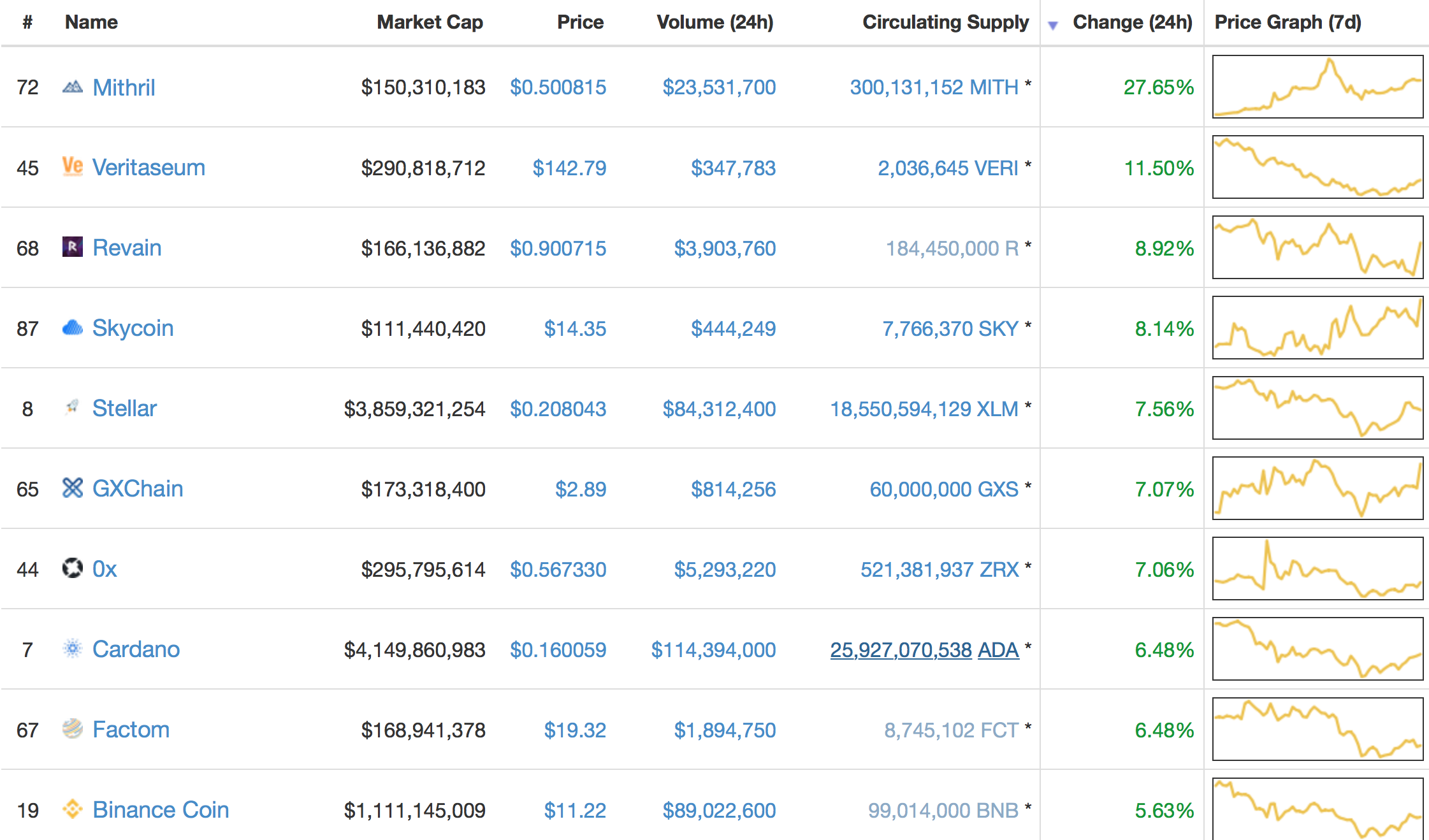Open Mithril 7-day price graph thumbnail
The image size is (1429, 840).
pos(1317,86)
